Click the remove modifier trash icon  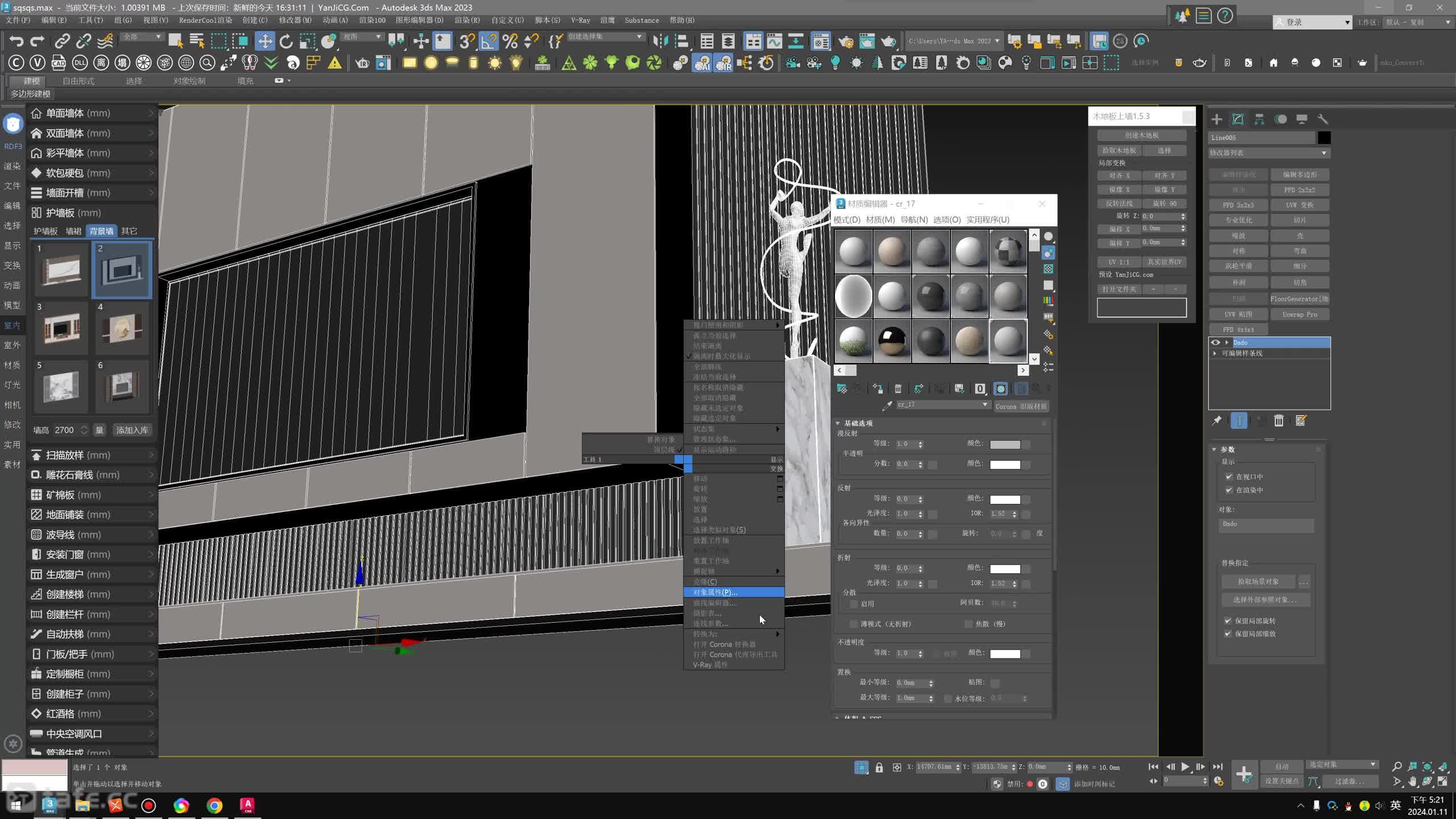pos(1279,420)
